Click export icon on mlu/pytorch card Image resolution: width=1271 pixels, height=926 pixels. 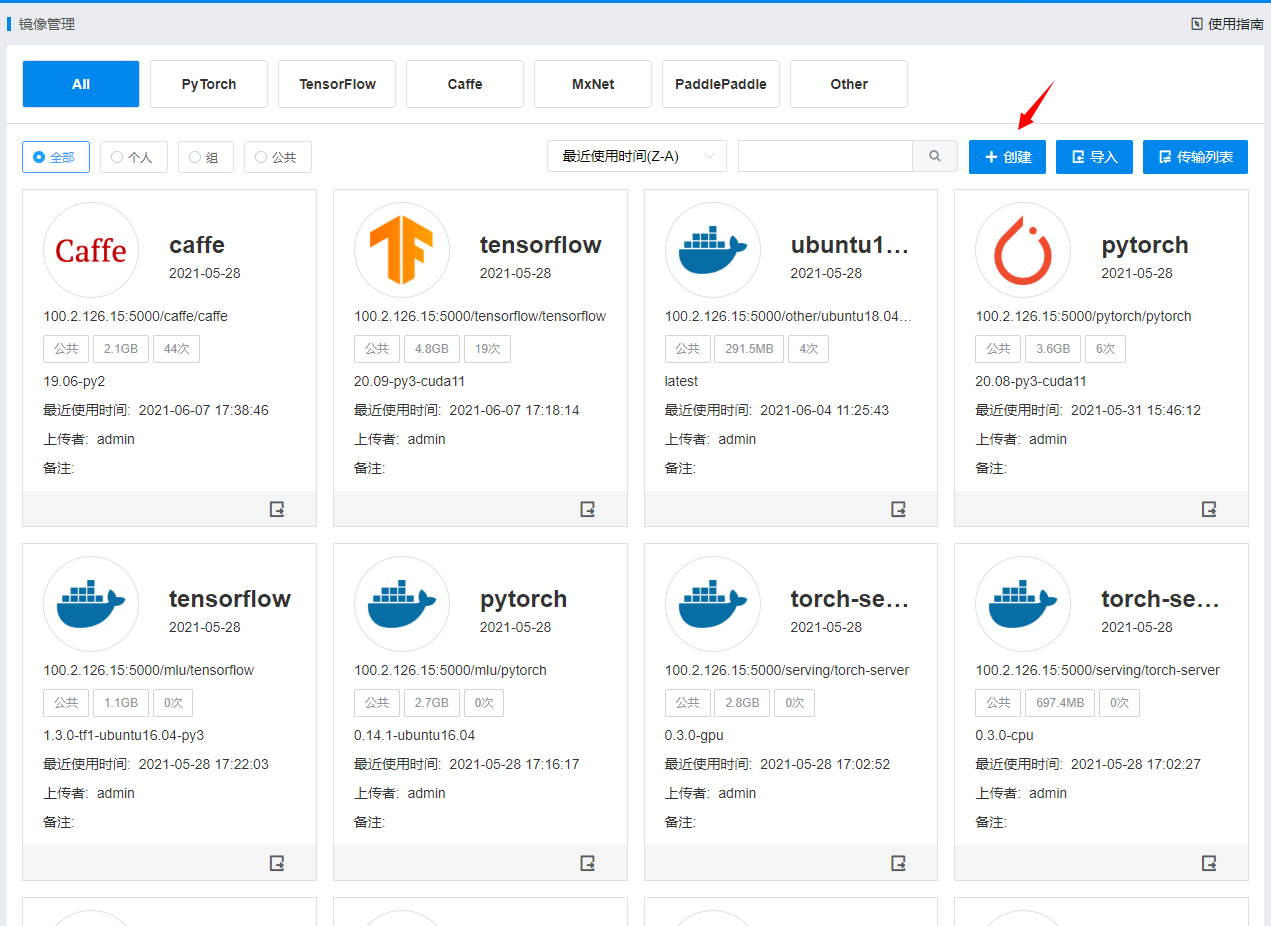tap(588, 863)
